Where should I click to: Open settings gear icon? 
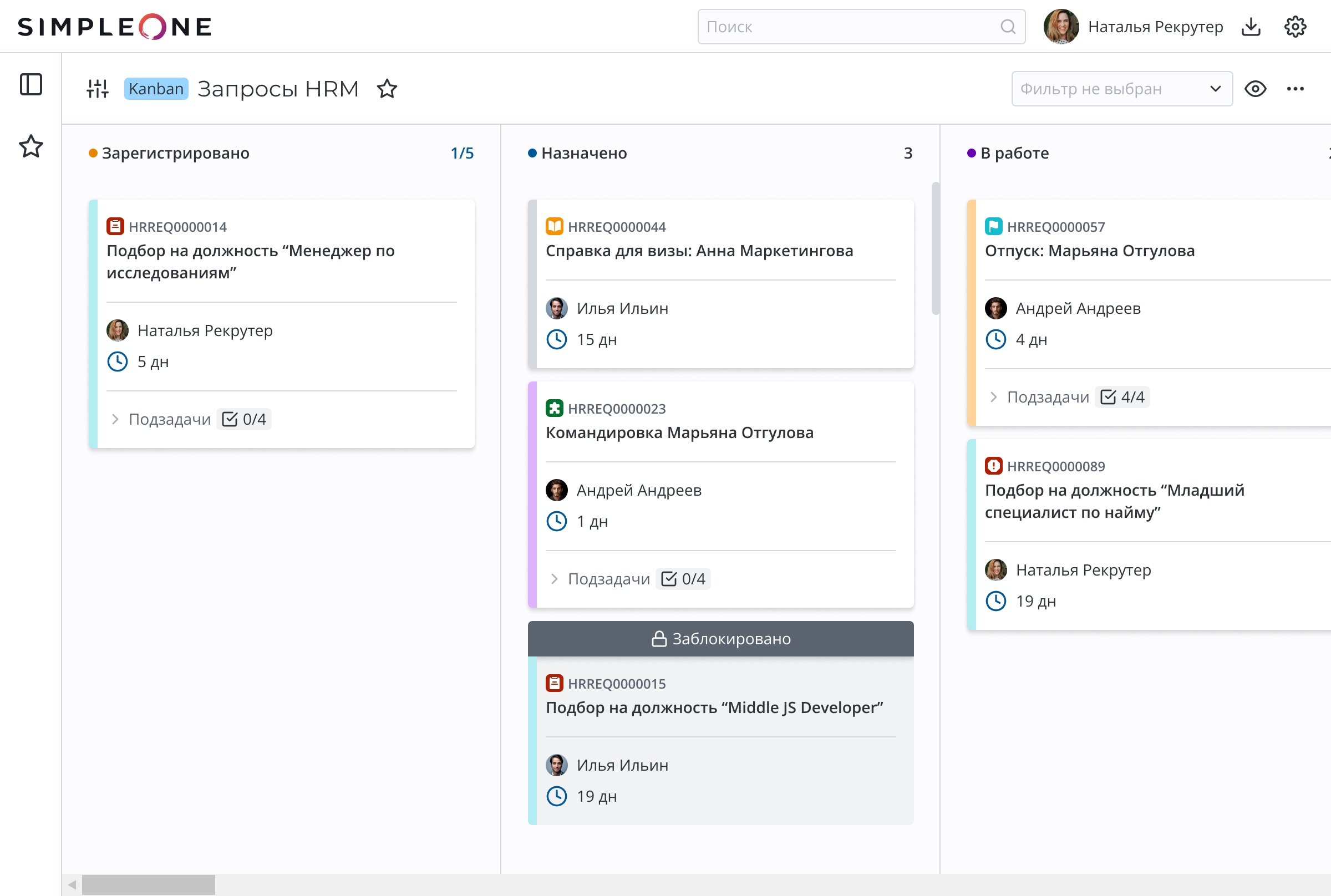click(1295, 27)
